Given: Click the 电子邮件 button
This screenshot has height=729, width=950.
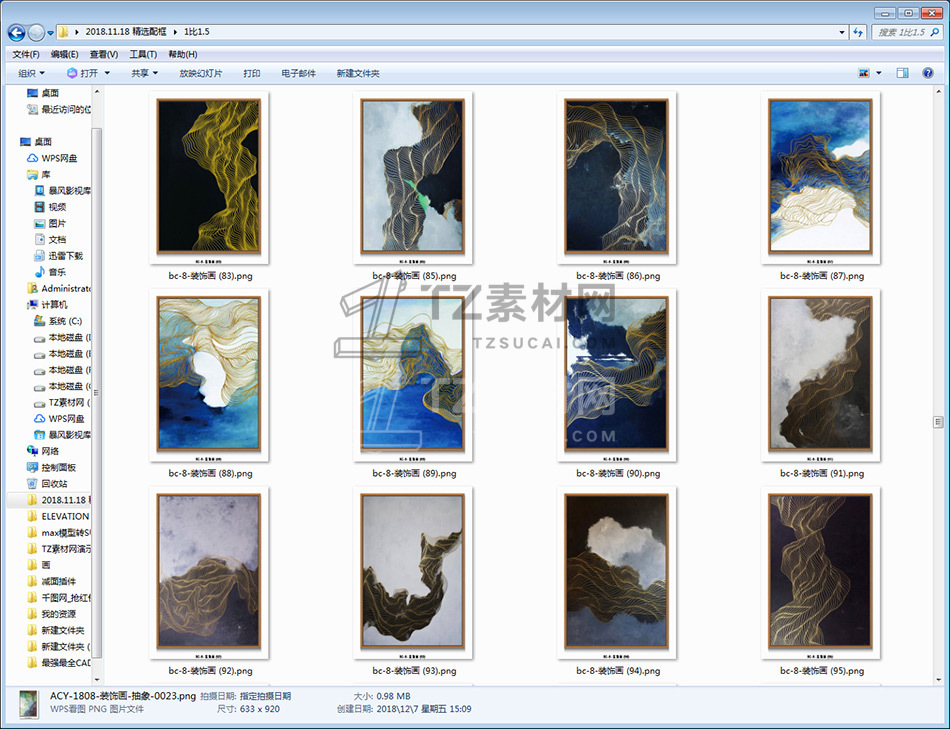Looking at the screenshot, I should click(298, 73).
